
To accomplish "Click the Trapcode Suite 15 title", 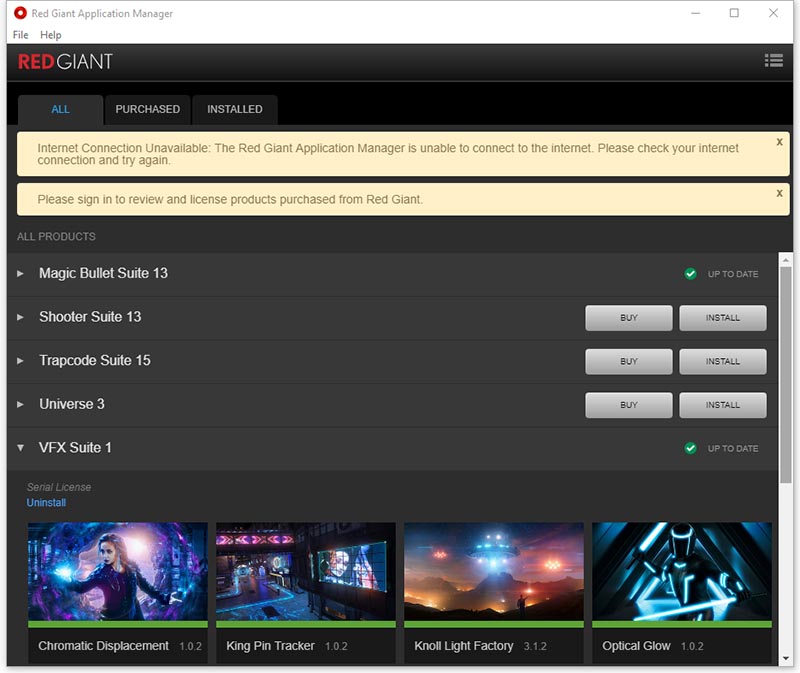I will pyautogui.click(x=95, y=361).
